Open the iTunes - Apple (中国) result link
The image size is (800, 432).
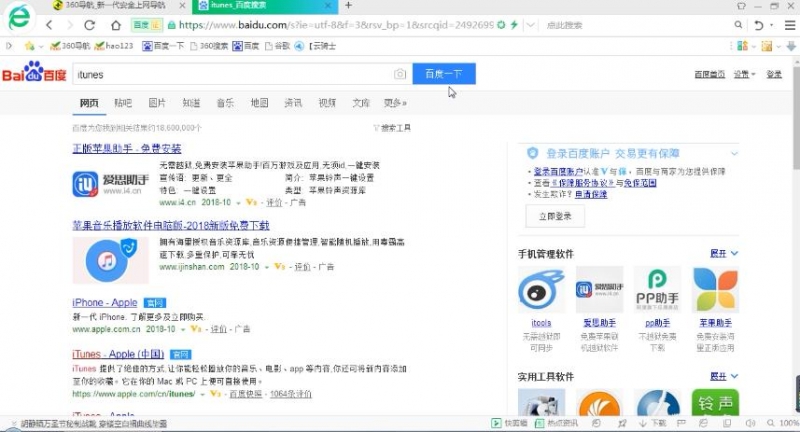click(118, 354)
